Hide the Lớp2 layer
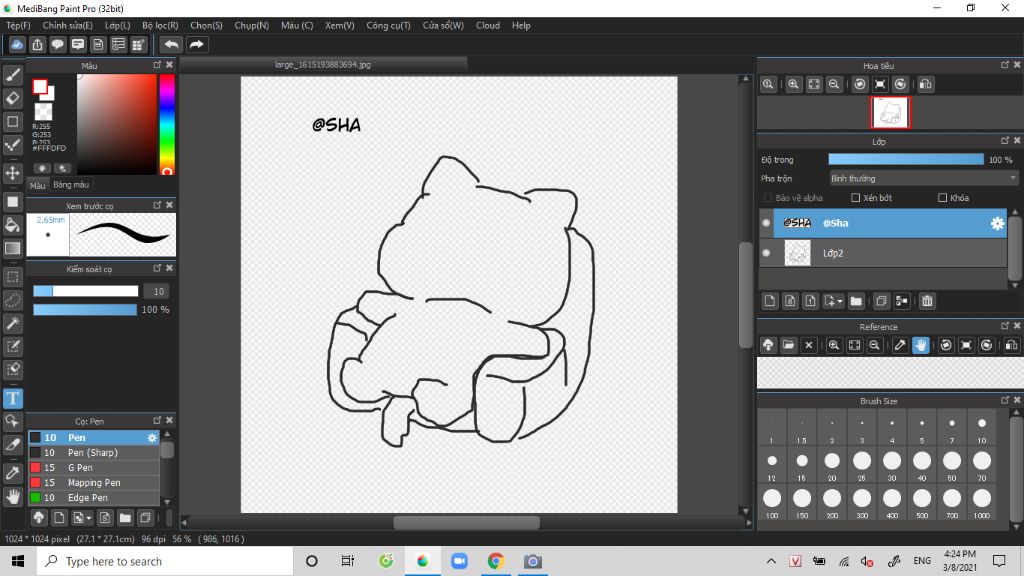 point(766,253)
